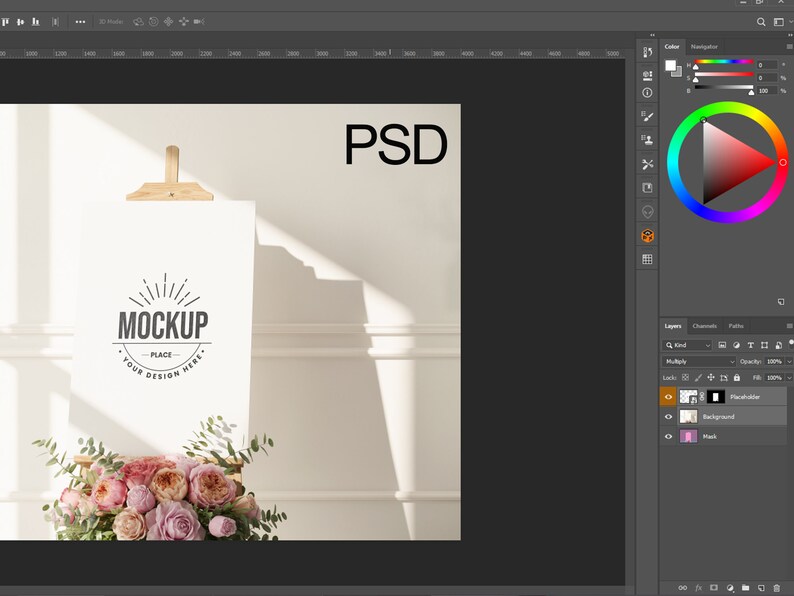The image size is (794, 596).
Task: Select the 3D zoom video-camera icon
Action: [x=199, y=22]
